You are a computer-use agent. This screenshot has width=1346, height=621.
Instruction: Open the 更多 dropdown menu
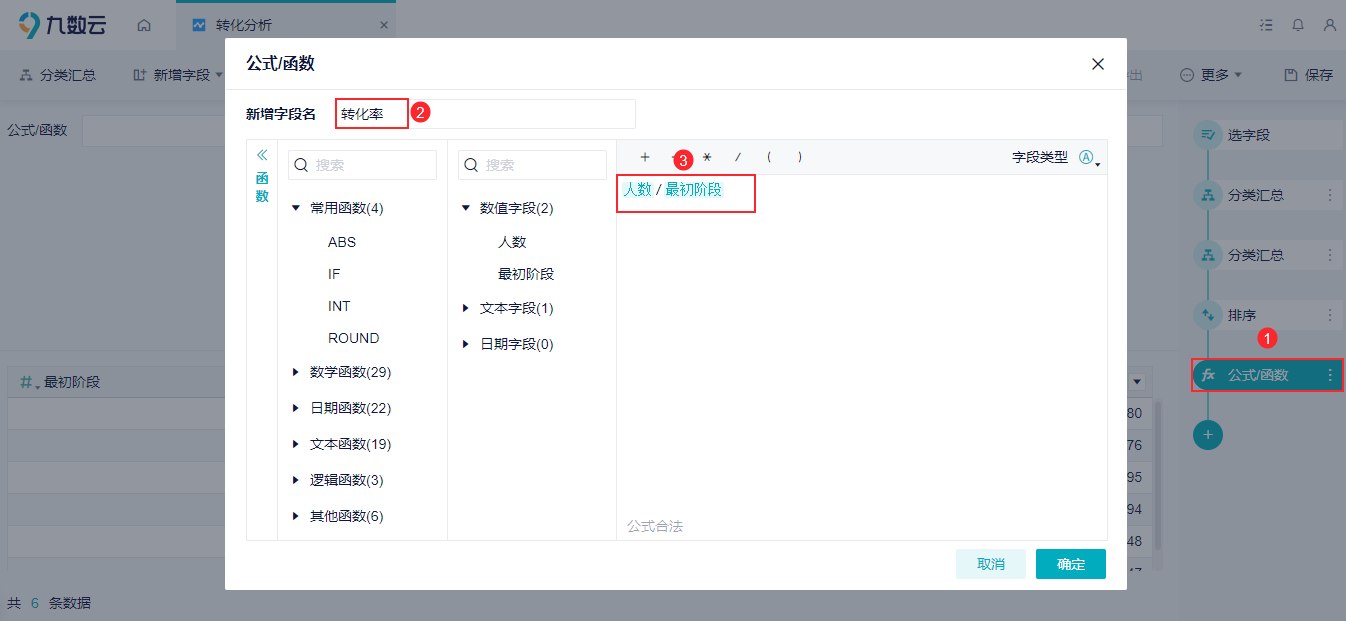[1211, 75]
